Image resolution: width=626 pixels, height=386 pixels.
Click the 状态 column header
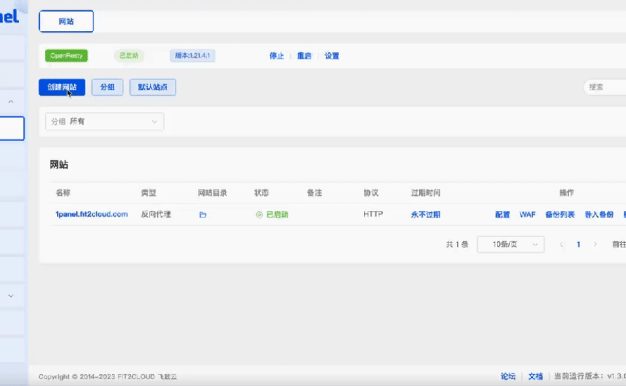[261, 193]
